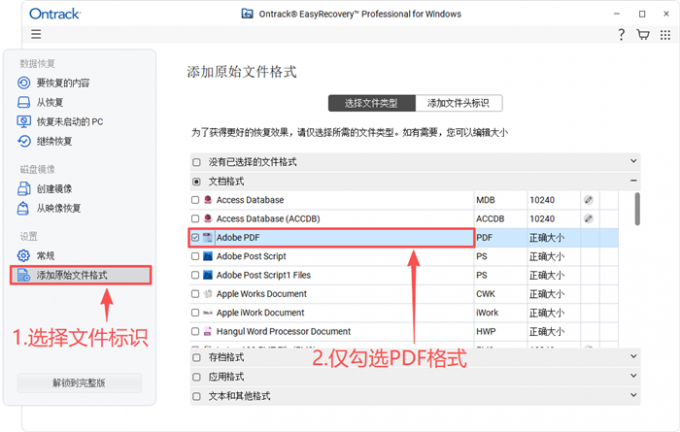Collapse the 文档格式 section
This screenshot has height=432, width=680.
633,180
